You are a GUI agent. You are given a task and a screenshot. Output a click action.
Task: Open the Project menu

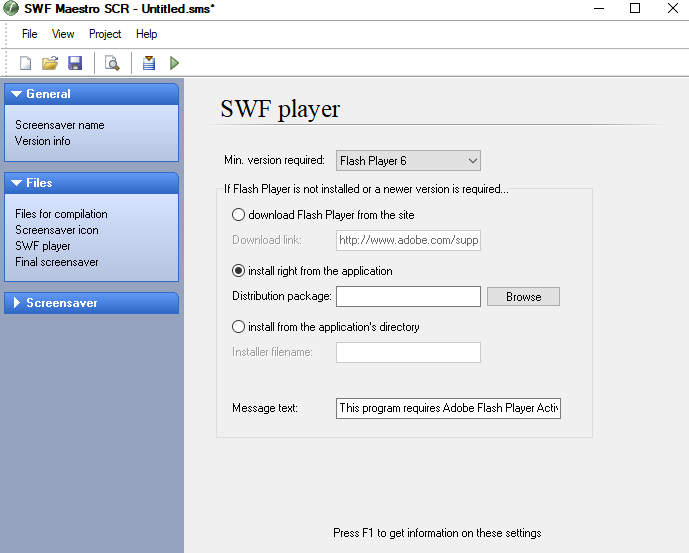click(x=105, y=34)
